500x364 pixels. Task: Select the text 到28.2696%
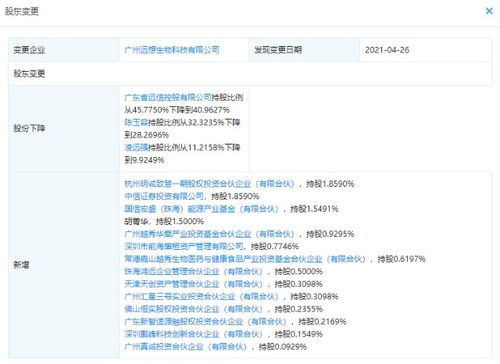[147, 135]
